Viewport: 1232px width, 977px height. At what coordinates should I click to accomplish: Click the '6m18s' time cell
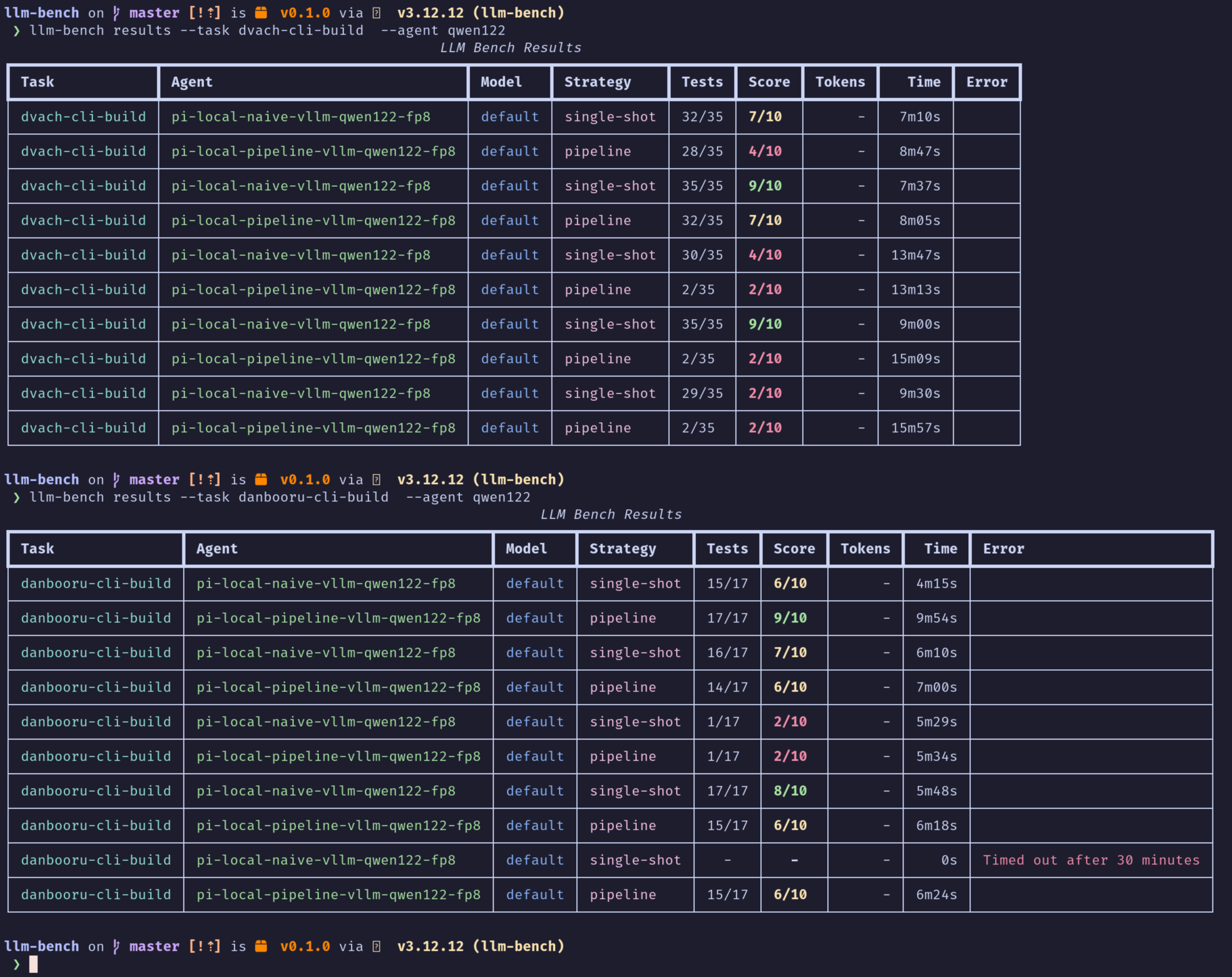tap(937, 825)
